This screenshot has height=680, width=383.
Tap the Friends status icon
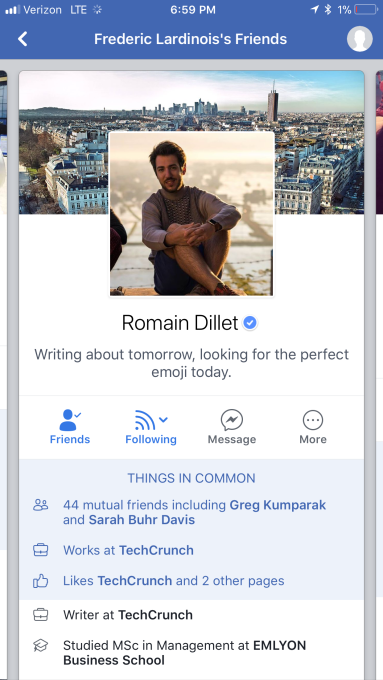click(x=70, y=420)
